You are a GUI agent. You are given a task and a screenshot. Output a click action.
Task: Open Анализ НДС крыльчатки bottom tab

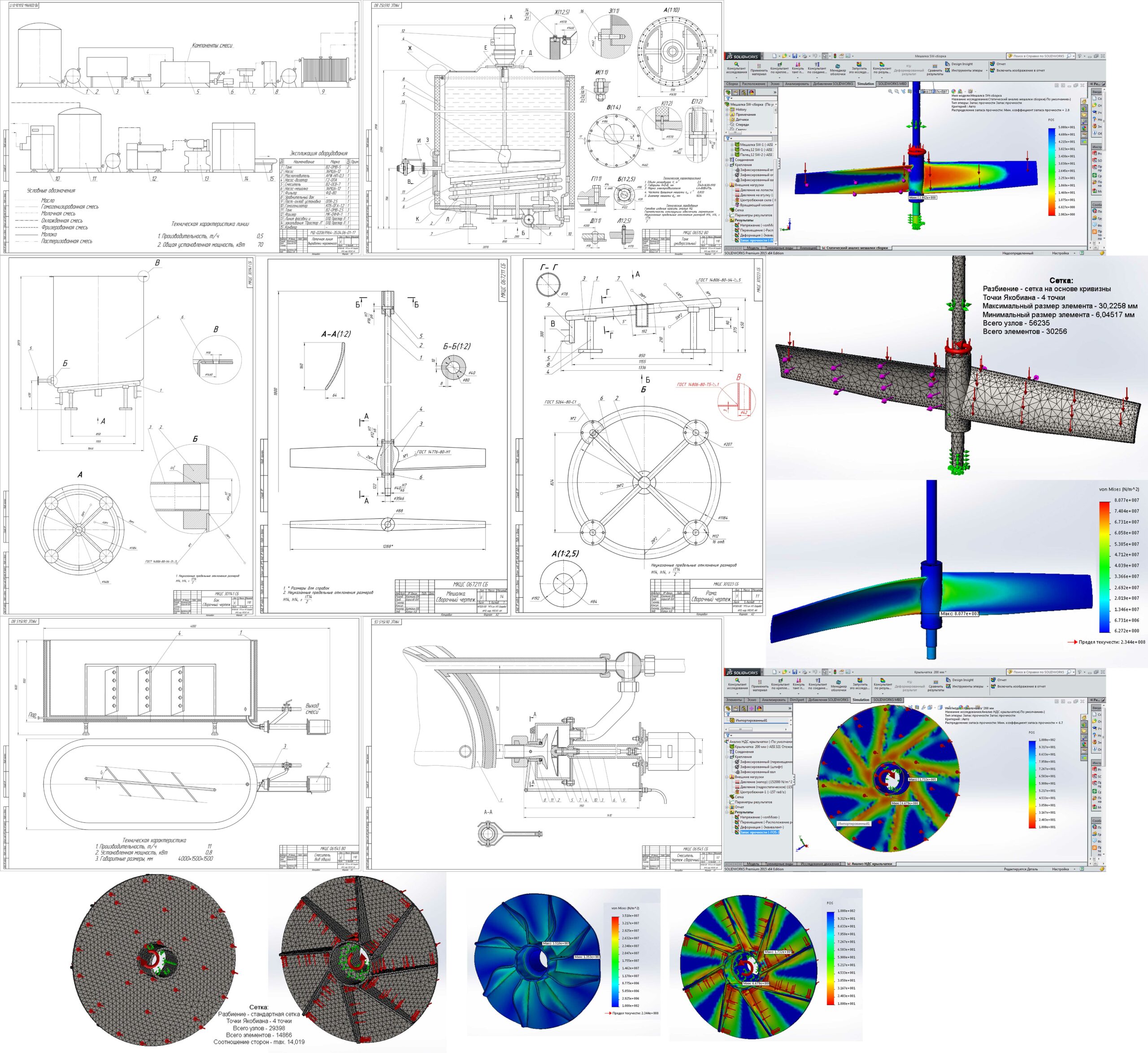[872, 864]
